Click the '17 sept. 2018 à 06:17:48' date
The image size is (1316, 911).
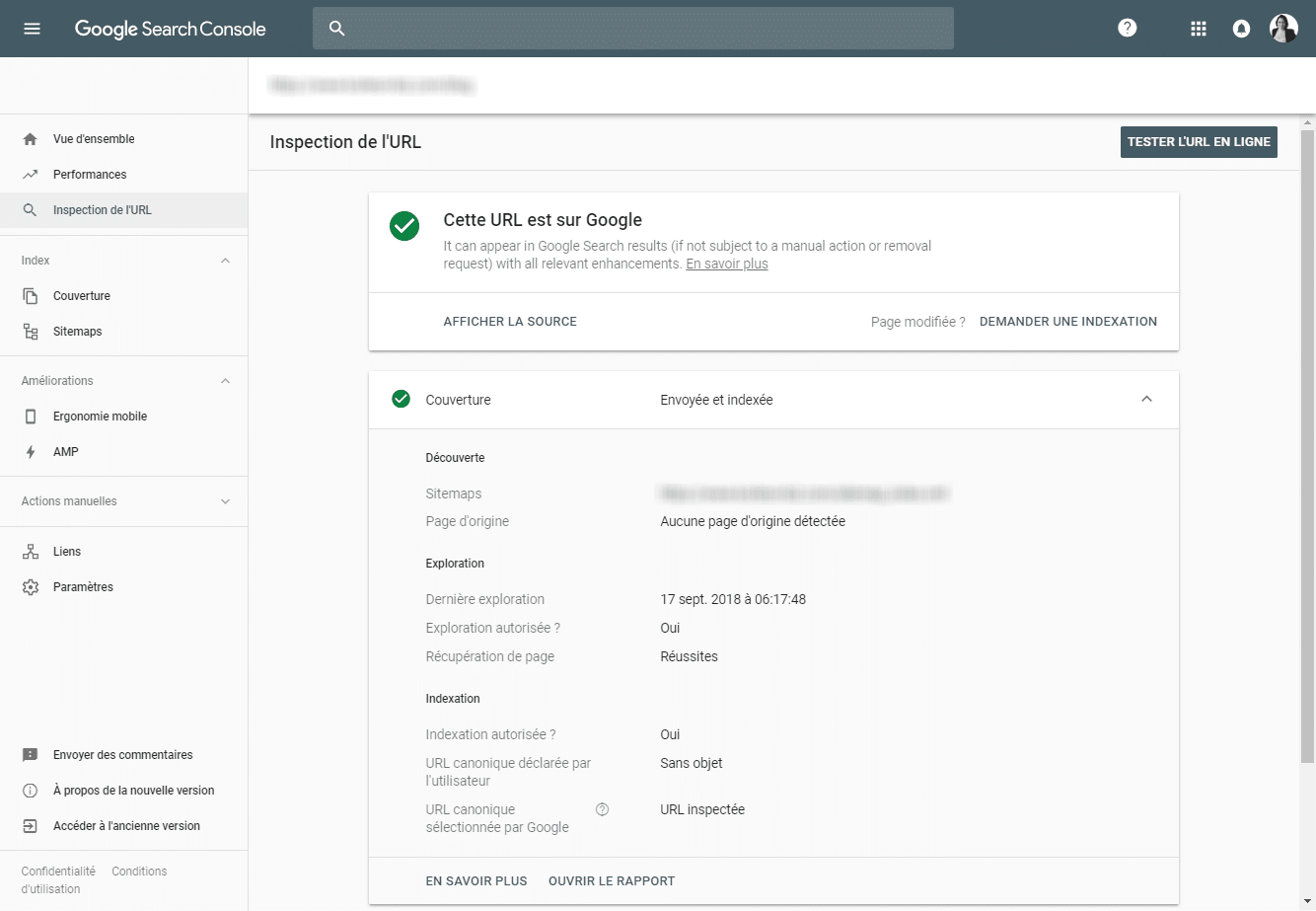pyautogui.click(x=733, y=599)
